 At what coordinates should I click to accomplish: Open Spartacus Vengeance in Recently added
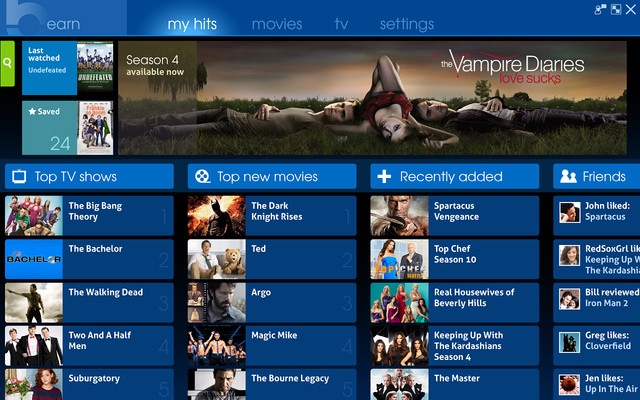[x=455, y=216]
